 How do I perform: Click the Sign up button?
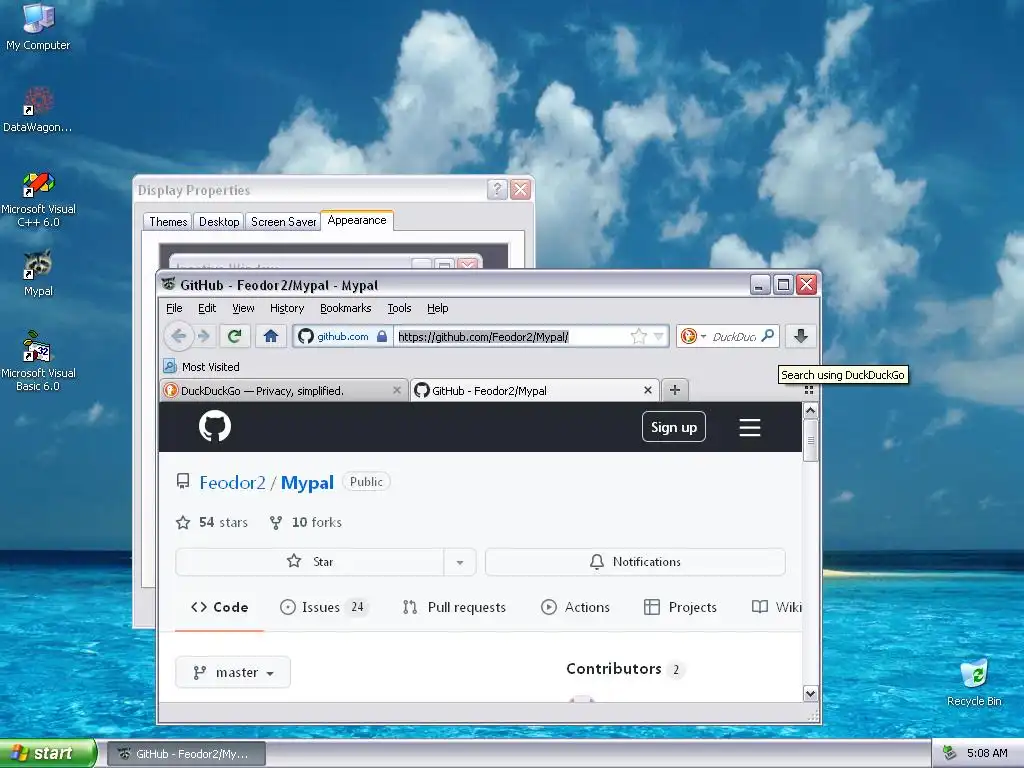(x=674, y=427)
